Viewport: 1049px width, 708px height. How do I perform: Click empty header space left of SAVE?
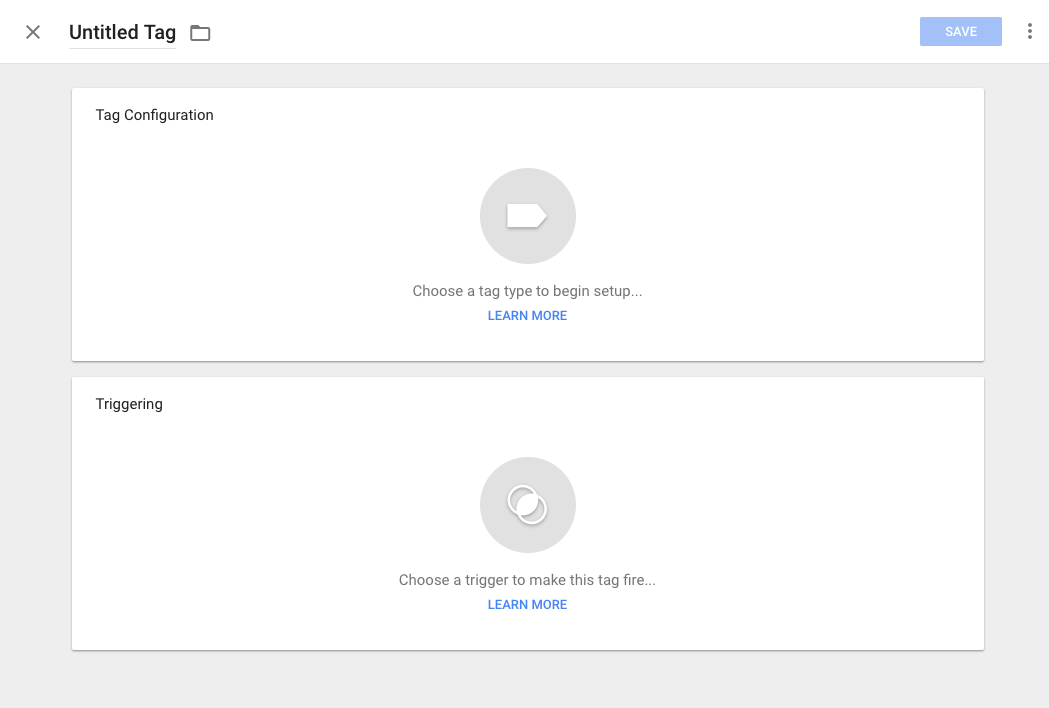tap(600, 32)
